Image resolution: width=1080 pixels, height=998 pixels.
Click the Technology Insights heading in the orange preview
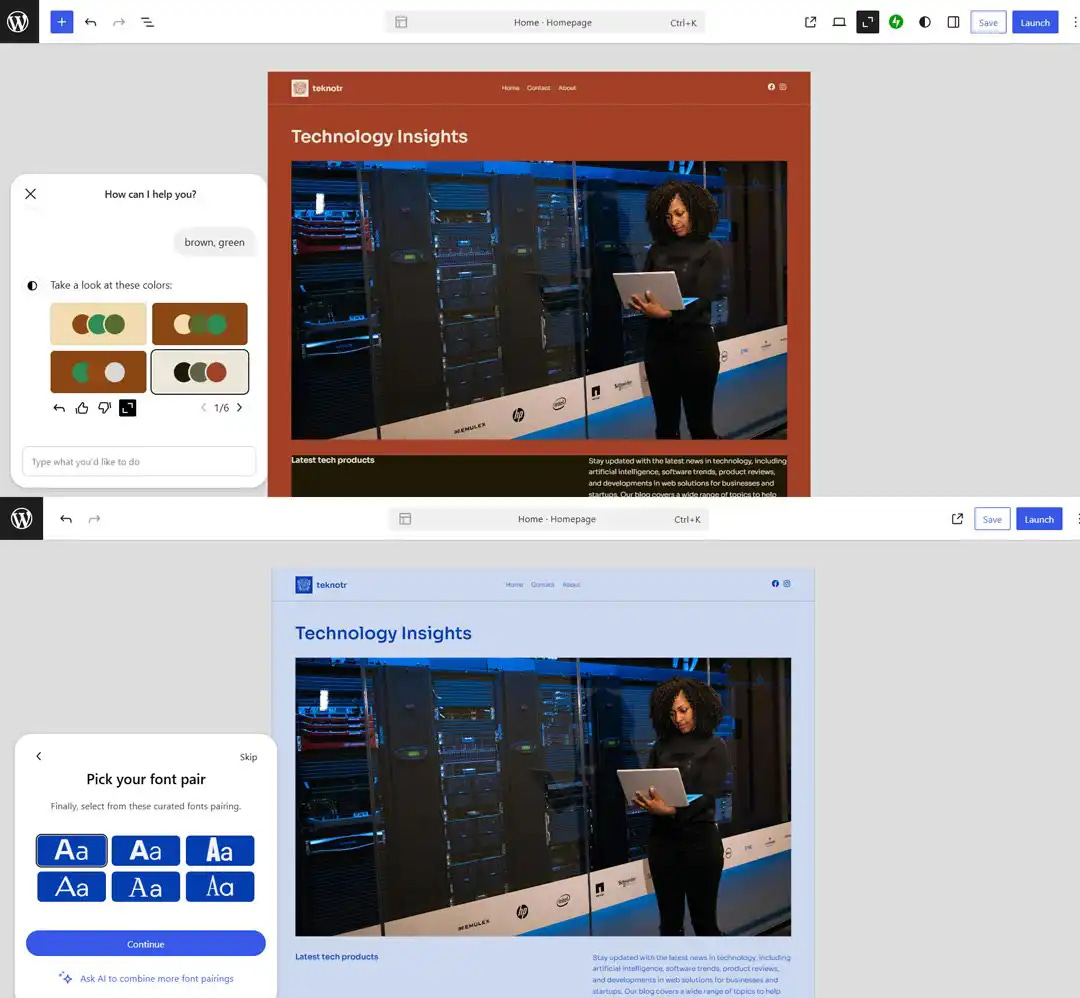(380, 136)
